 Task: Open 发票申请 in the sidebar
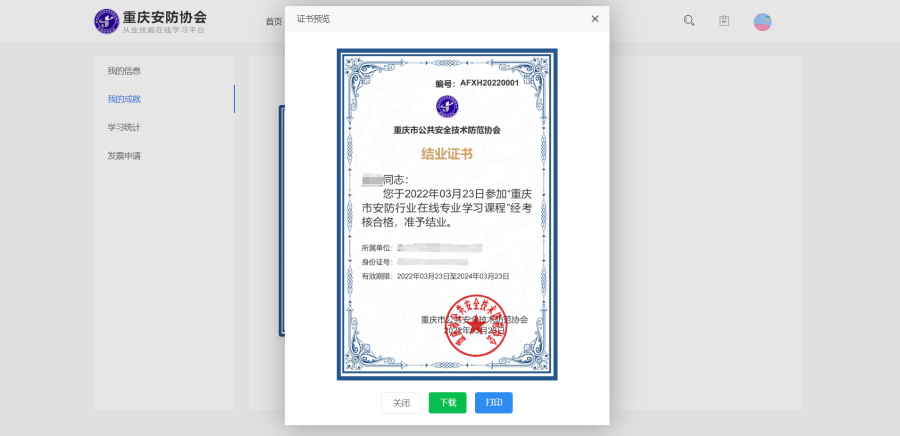point(124,155)
